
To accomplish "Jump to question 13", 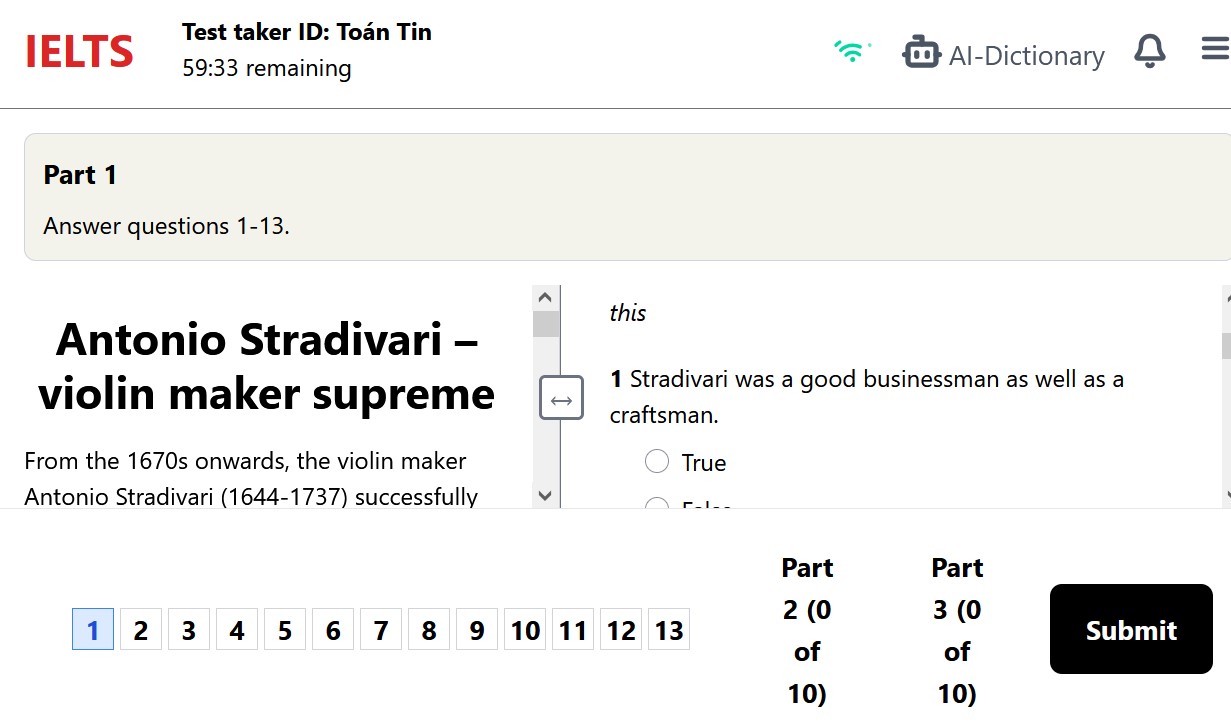I will point(669,630).
